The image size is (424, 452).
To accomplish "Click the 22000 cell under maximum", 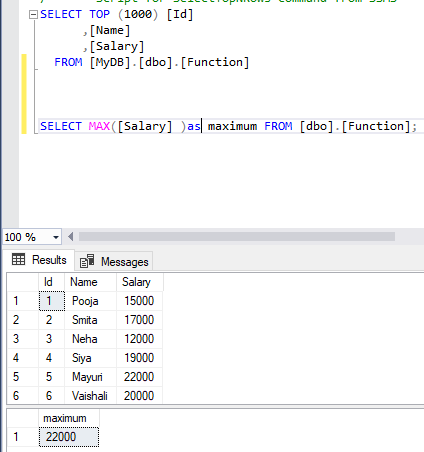I will 69,437.
